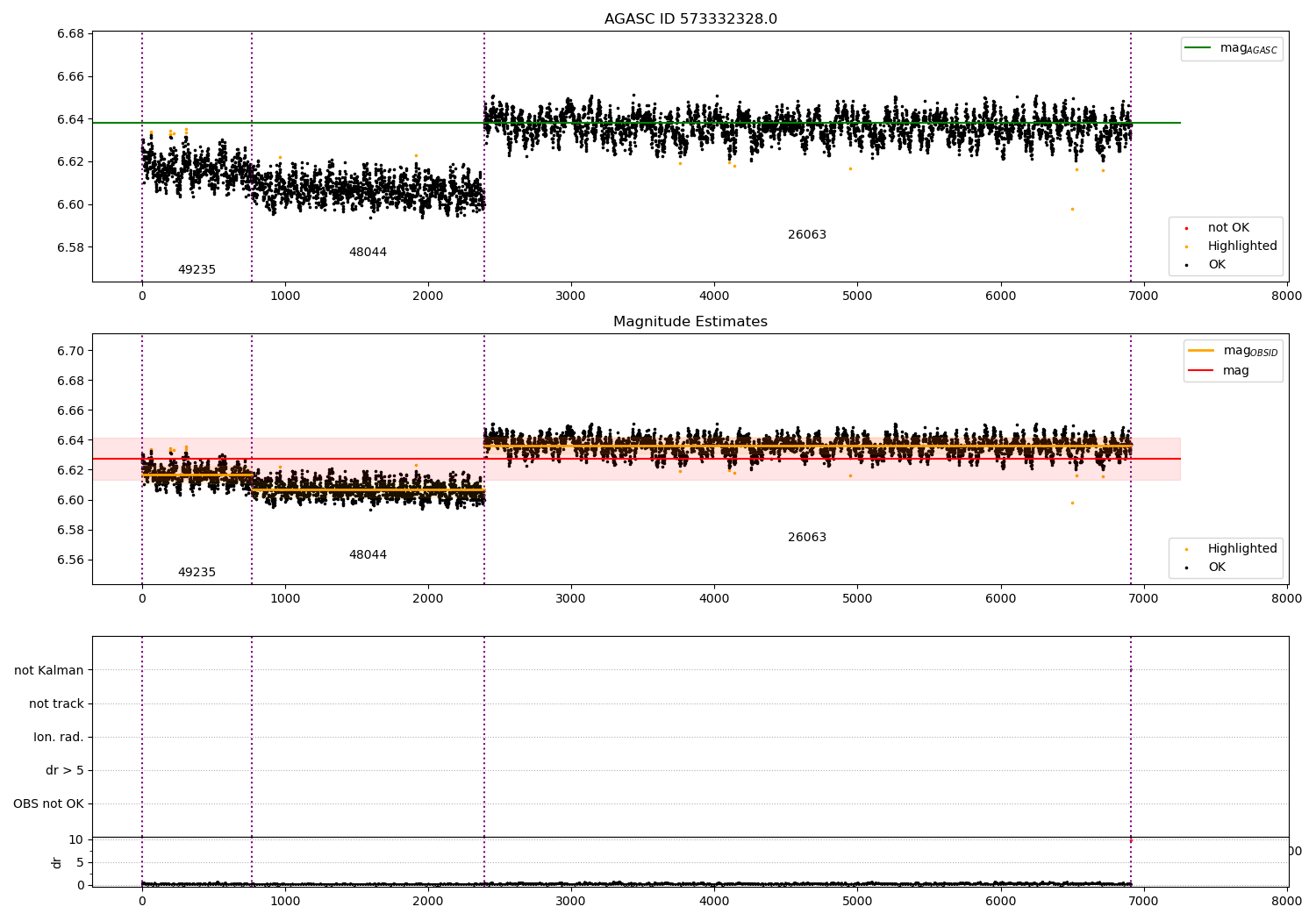
Task: Click x-axis tick 1000 in the Magnitude Estimates plot
Action: 285,599
